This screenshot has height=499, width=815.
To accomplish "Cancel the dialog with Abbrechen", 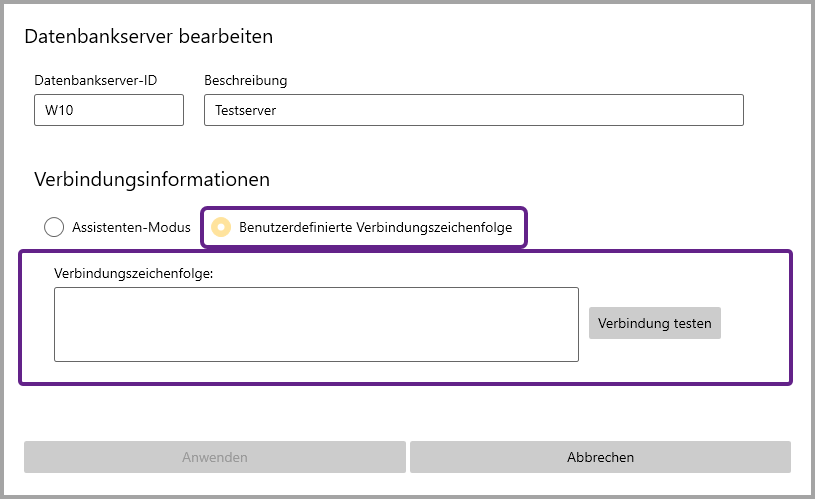I will tap(600, 457).
